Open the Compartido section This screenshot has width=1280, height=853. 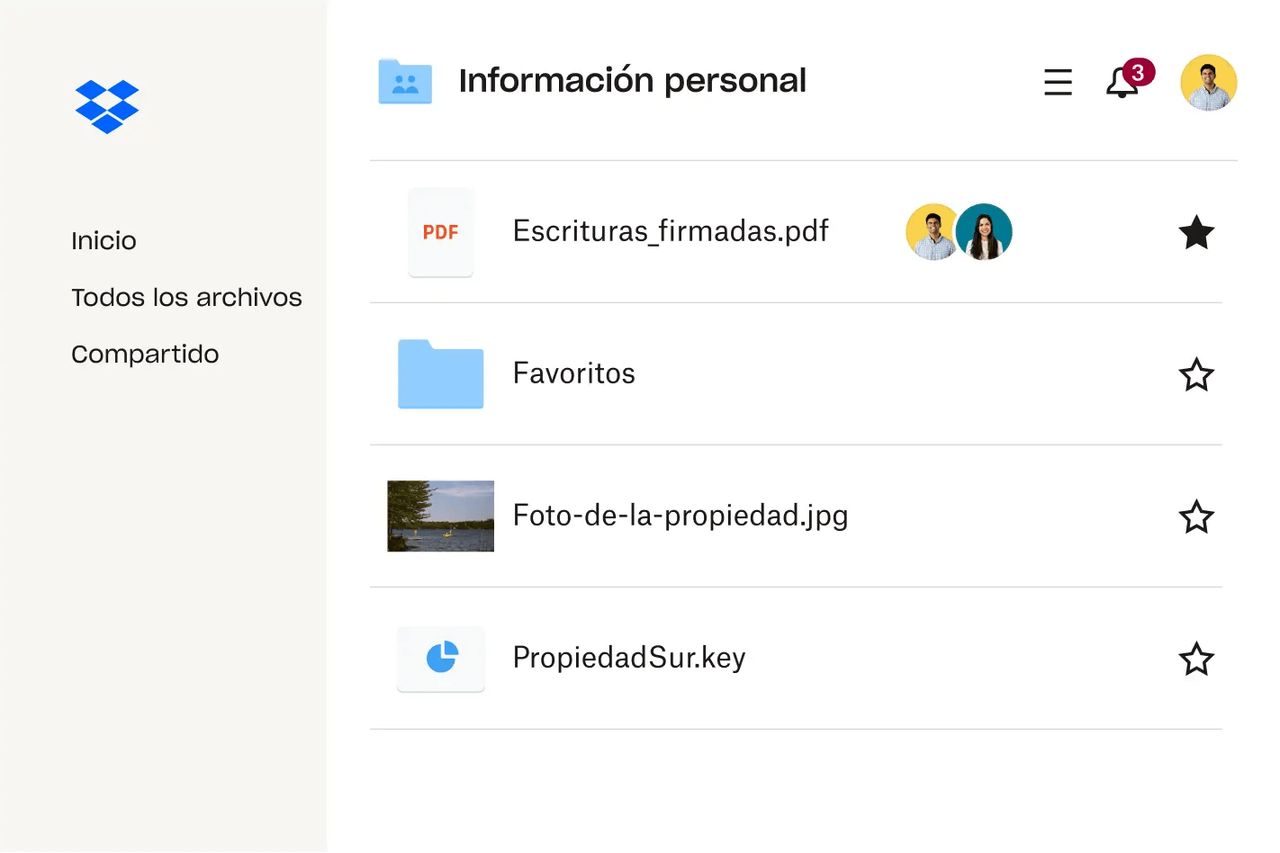click(x=145, y=353)
